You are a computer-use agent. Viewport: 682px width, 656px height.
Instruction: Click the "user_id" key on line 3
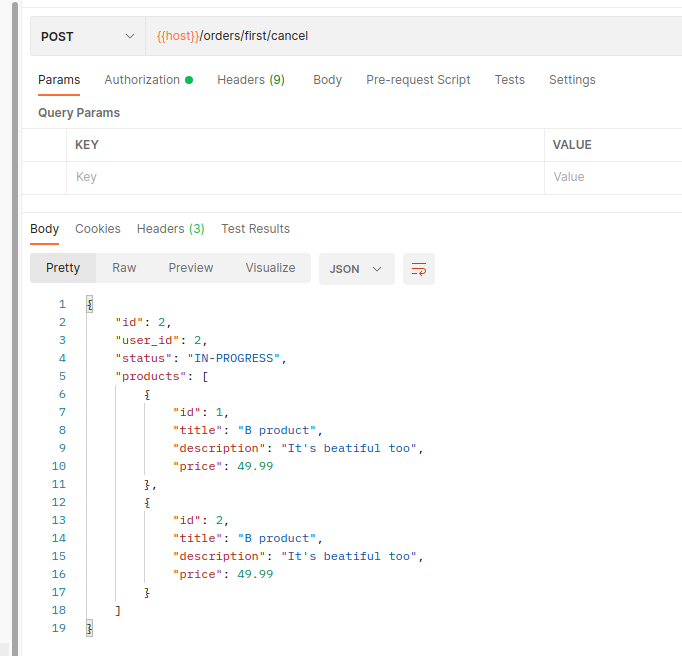147,340
